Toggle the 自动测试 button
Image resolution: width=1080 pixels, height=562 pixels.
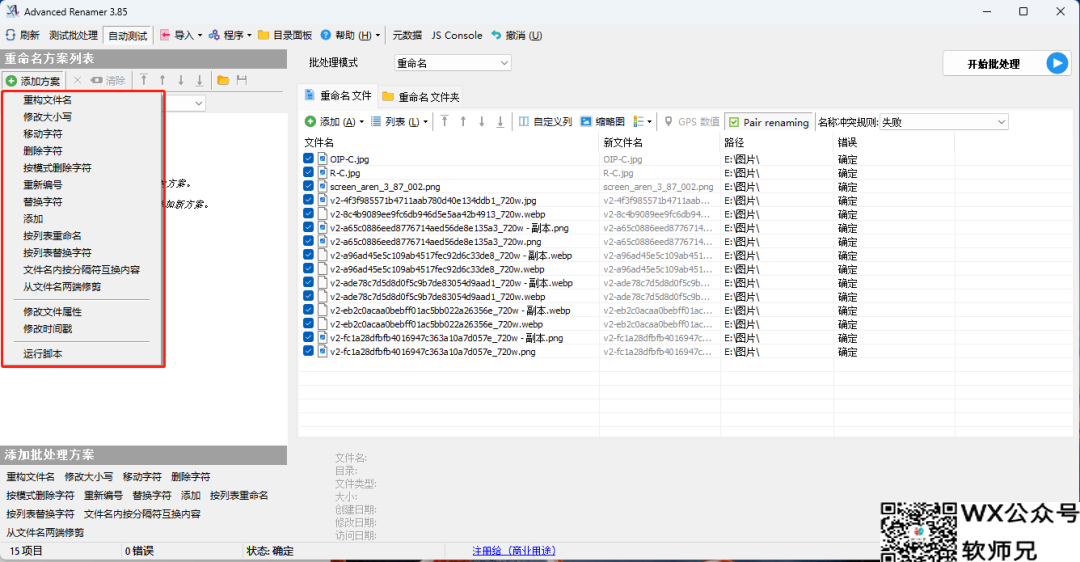tap(128, 35)
